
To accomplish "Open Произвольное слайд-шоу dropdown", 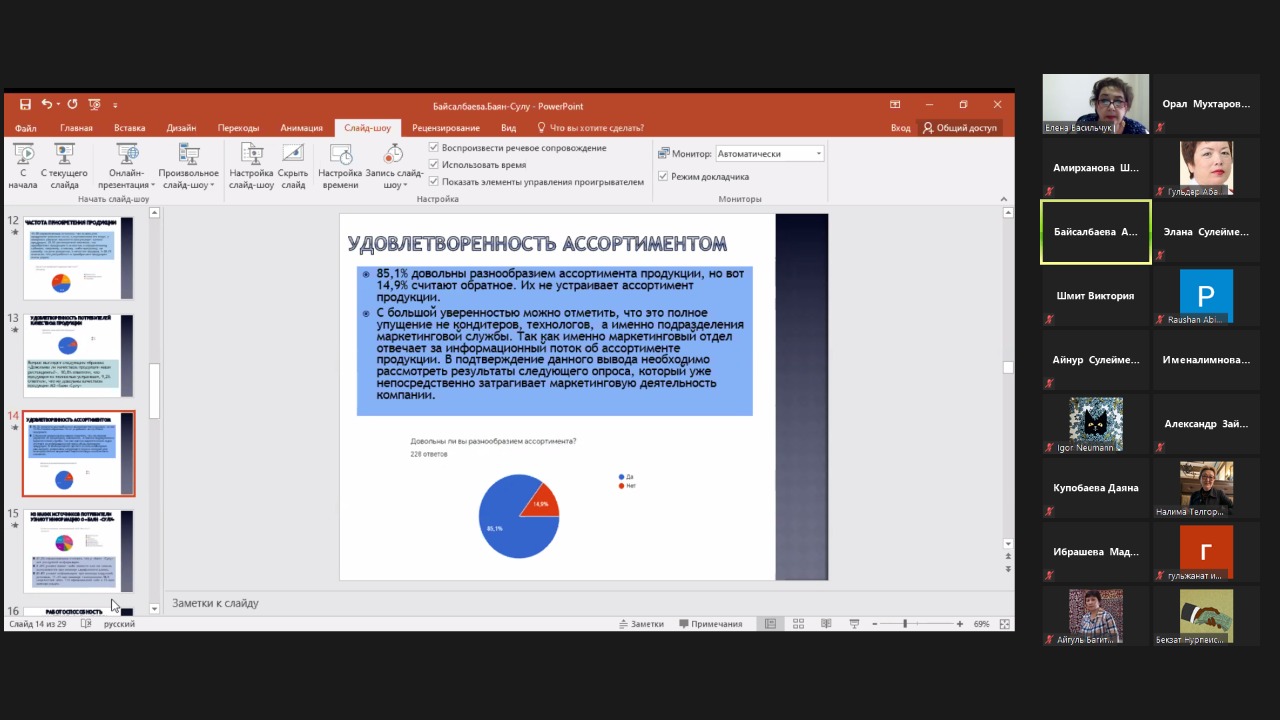I will (x=188, y=165).
